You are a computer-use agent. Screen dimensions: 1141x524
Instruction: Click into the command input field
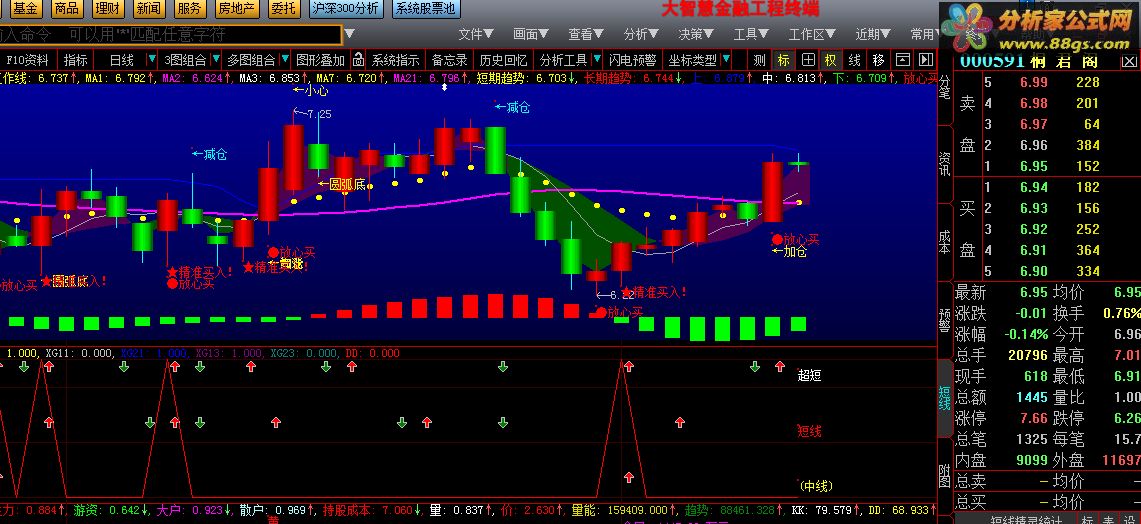(x=170, y=34)
